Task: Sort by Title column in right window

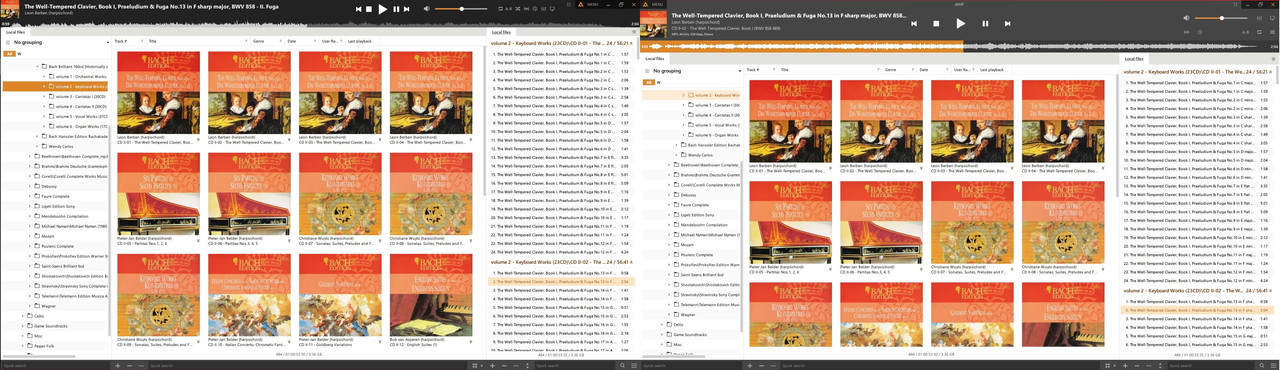Action: [x=786, y=70]
